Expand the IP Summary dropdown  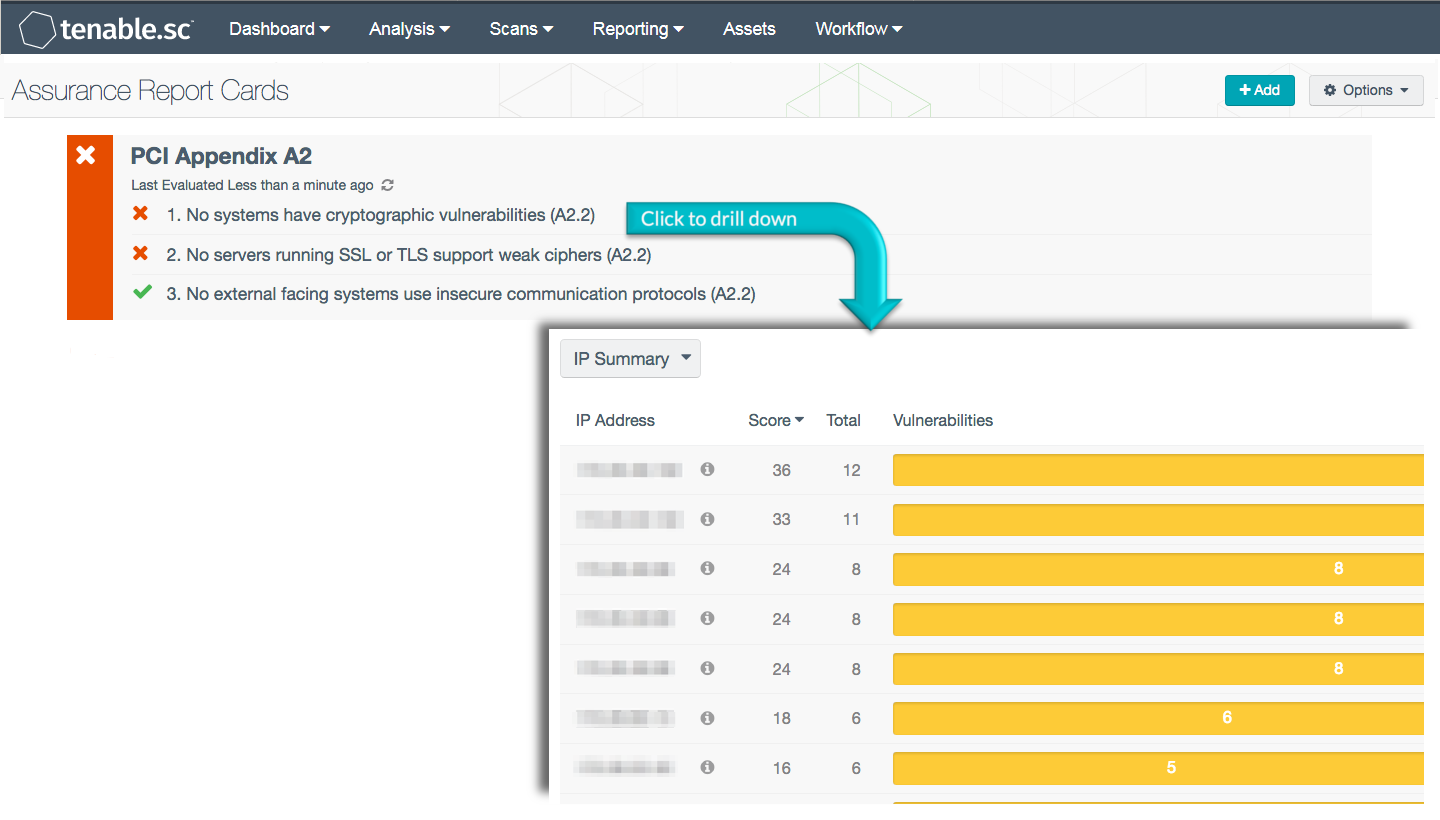click(x=630, y=359)
